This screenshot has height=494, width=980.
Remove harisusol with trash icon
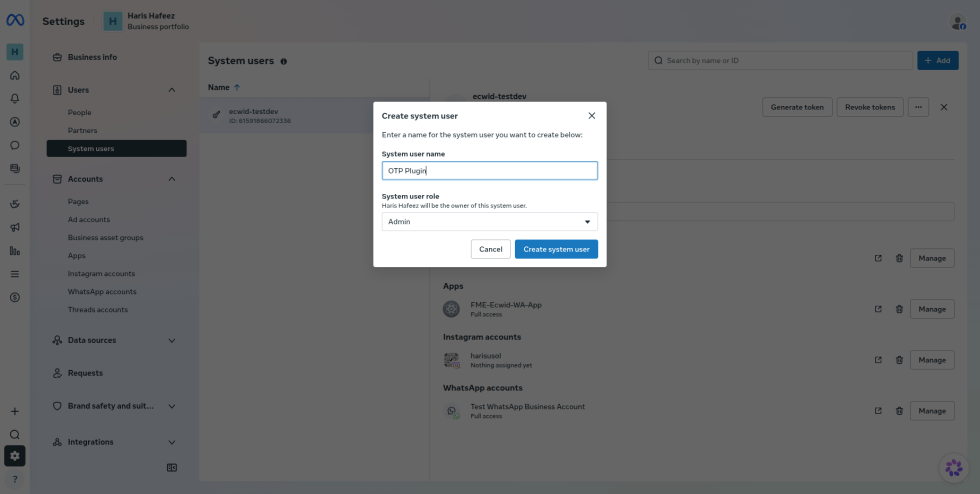(899, 360)
